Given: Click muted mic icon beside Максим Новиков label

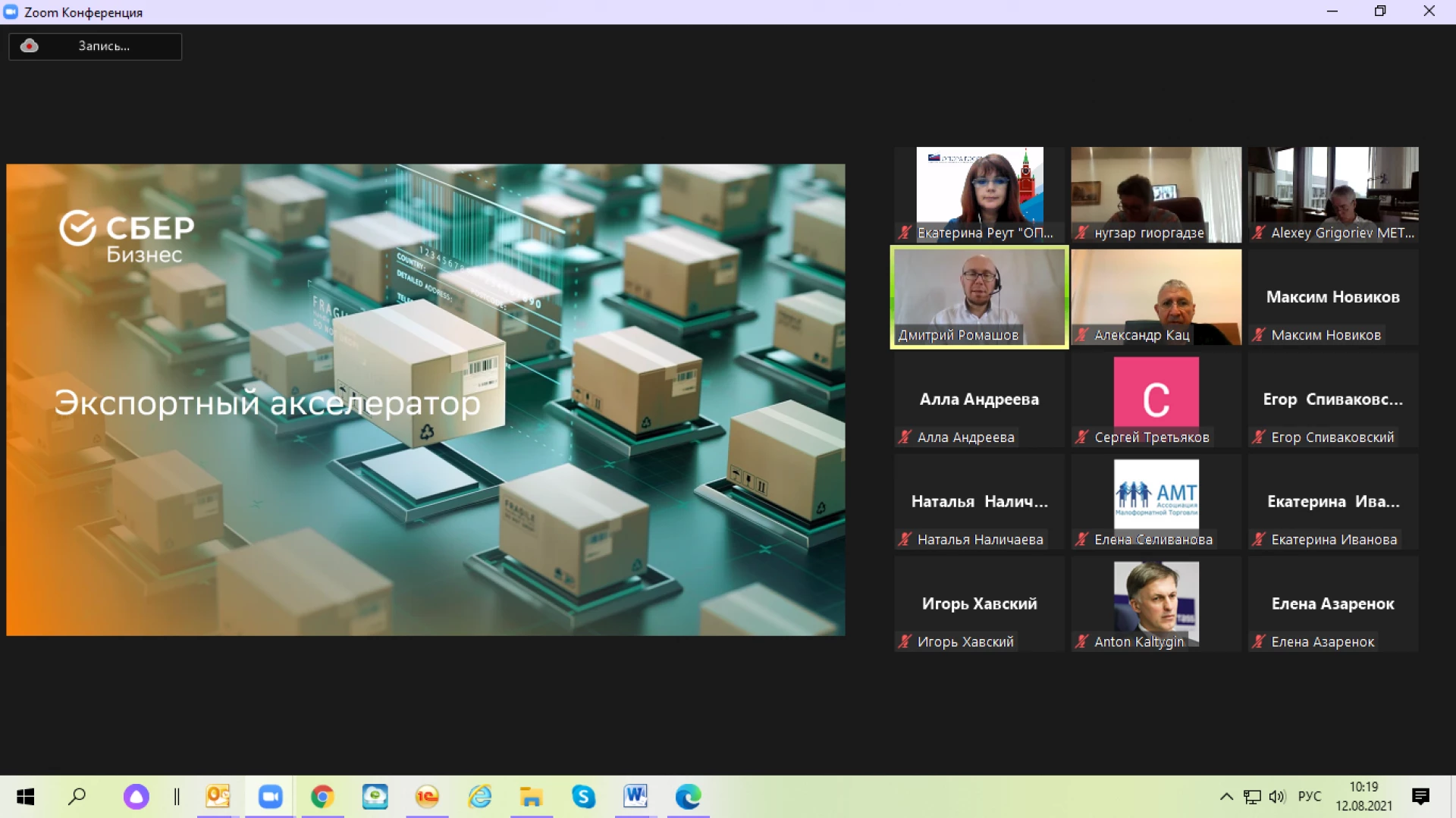Looking at the screenshot, I should pos(1259,335).
